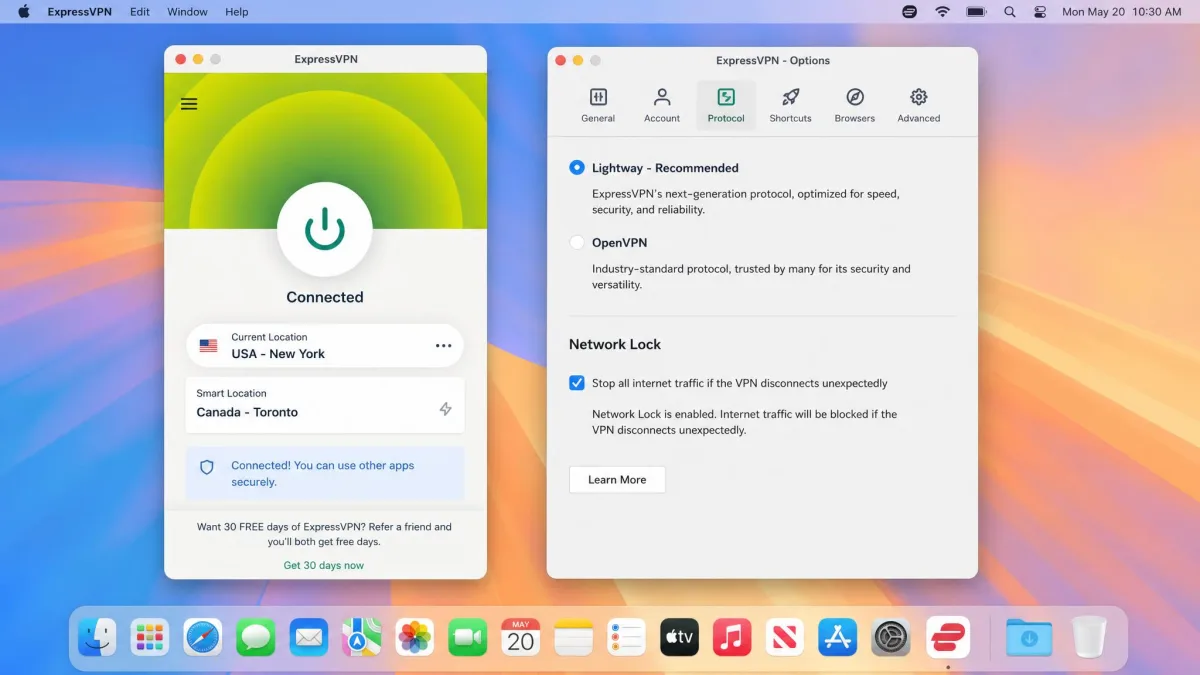Open Music from the Dock
1200x675 pixels.
click(x=733, y=636)
